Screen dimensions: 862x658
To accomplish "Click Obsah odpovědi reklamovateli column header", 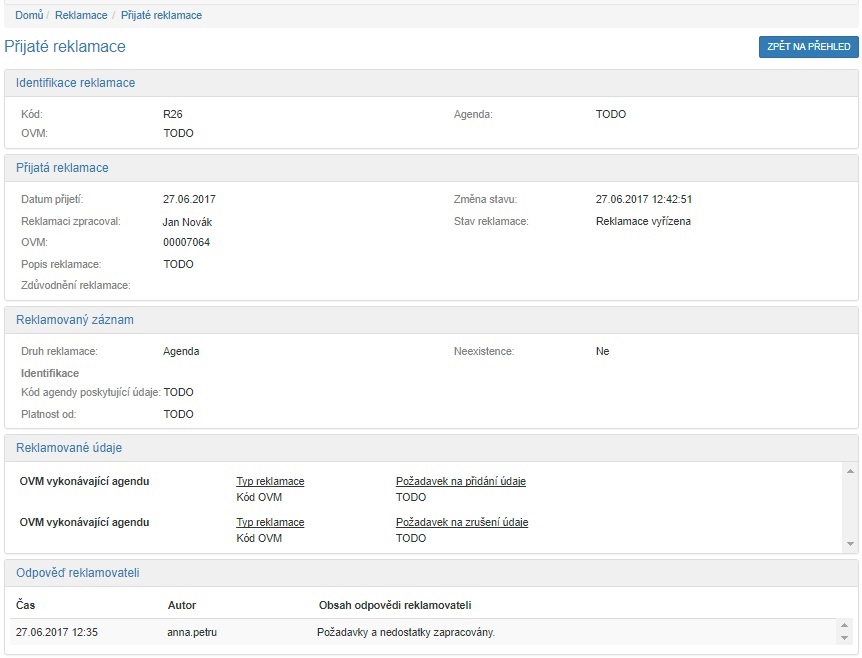I will (394, 605).
